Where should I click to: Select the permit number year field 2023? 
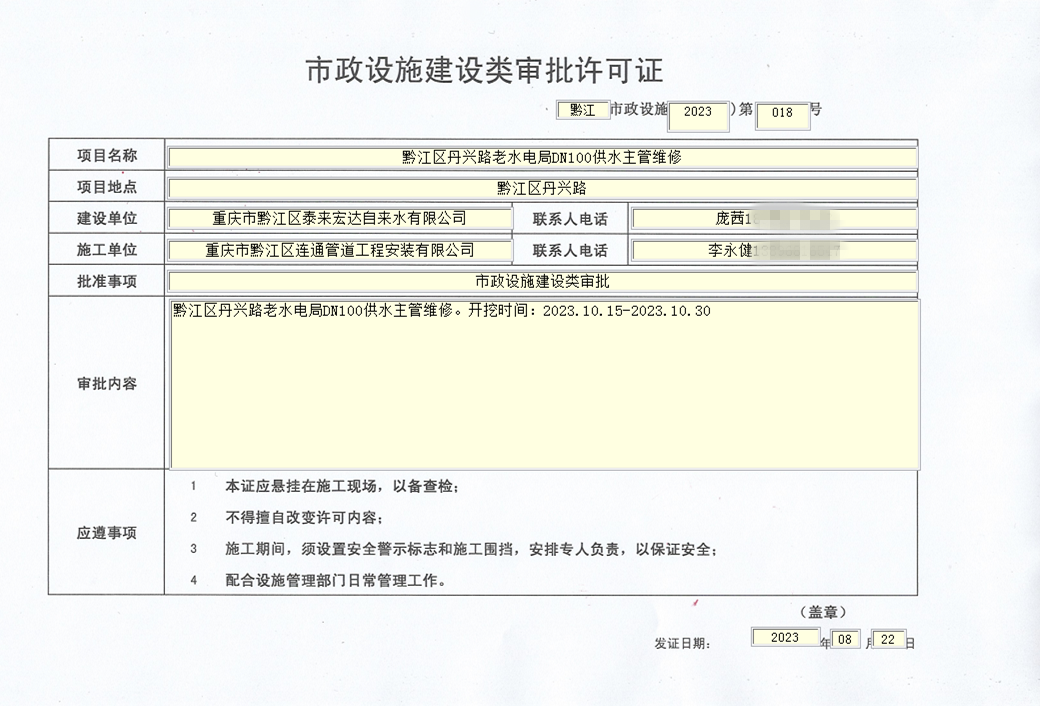[698, 117]
